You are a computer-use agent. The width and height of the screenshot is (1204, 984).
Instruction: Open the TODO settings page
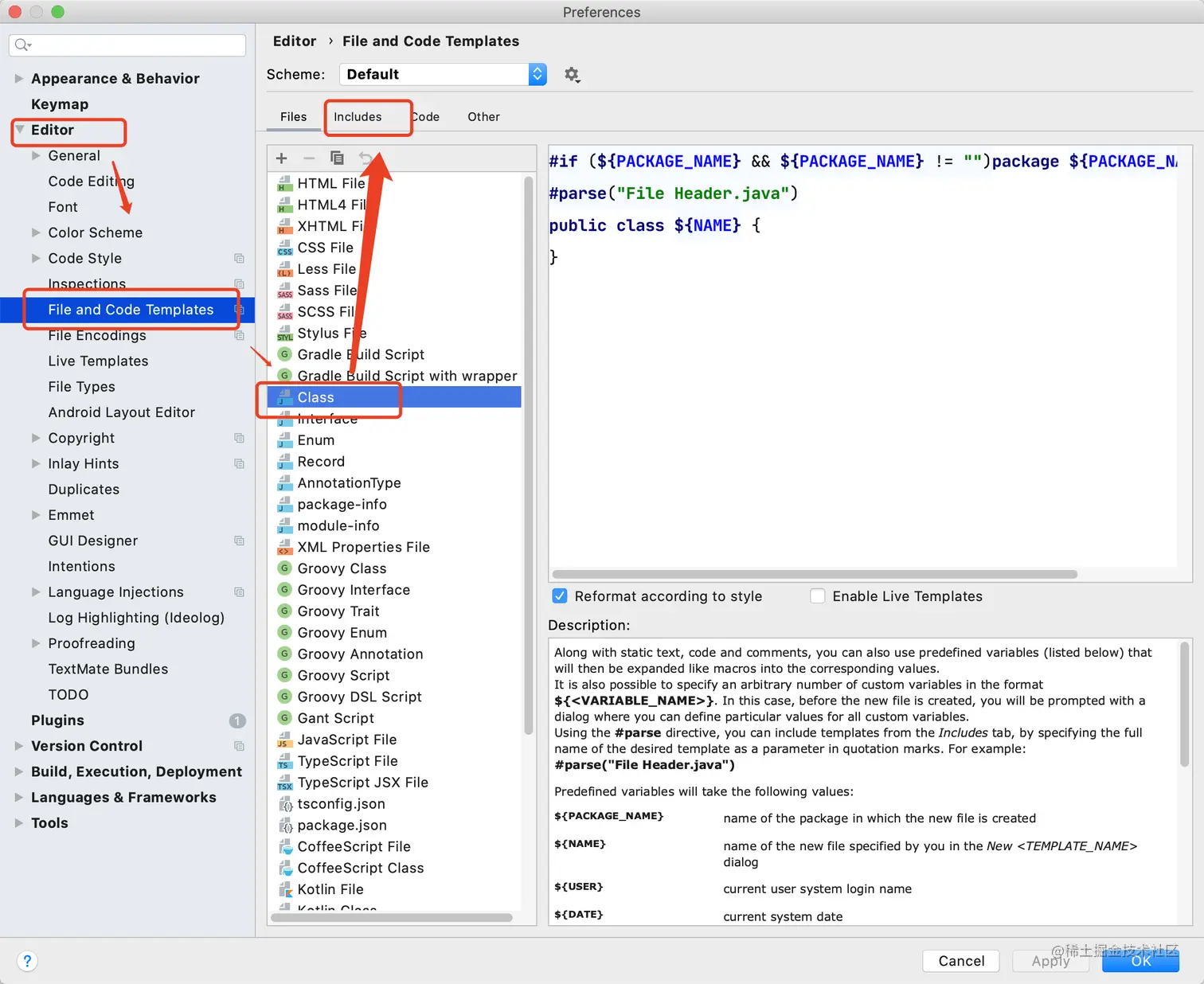click(x=68, y=695)
